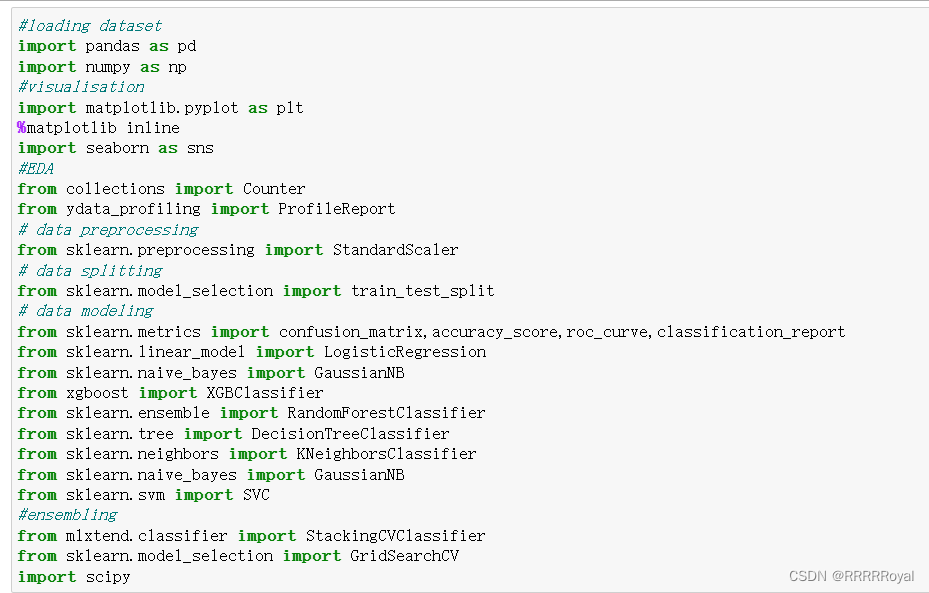The width and height of the screenshot is (929, 593).
Task: Click 'StackingCVClassifier' on mlxtend line
Action: click(395, 536)
